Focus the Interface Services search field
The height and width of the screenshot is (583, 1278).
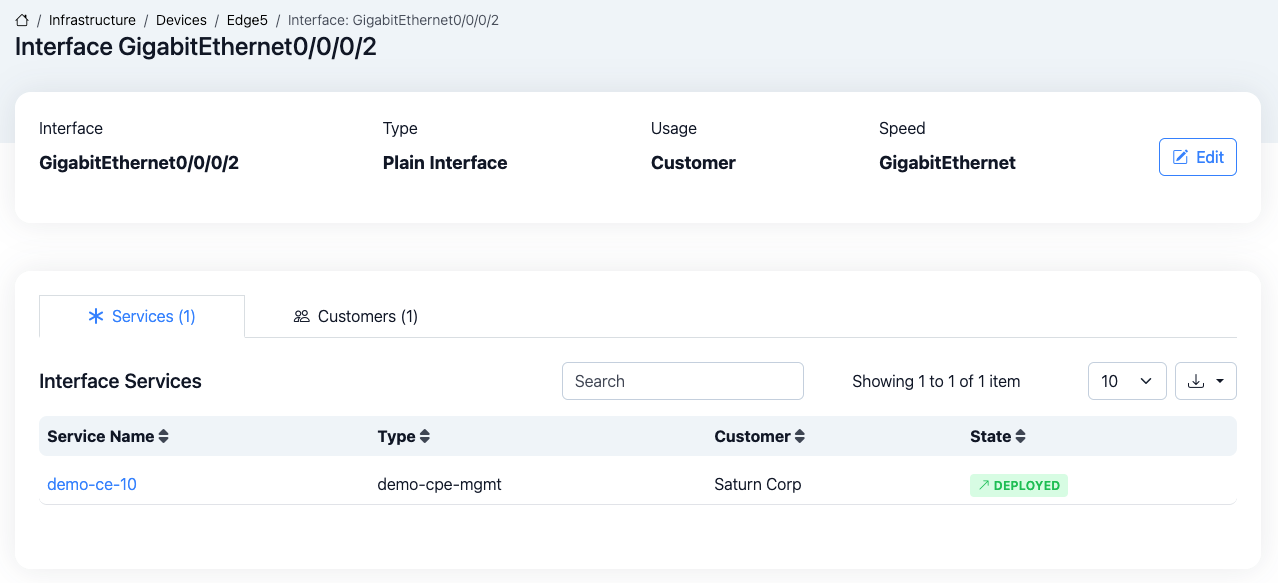pos(682,381)
